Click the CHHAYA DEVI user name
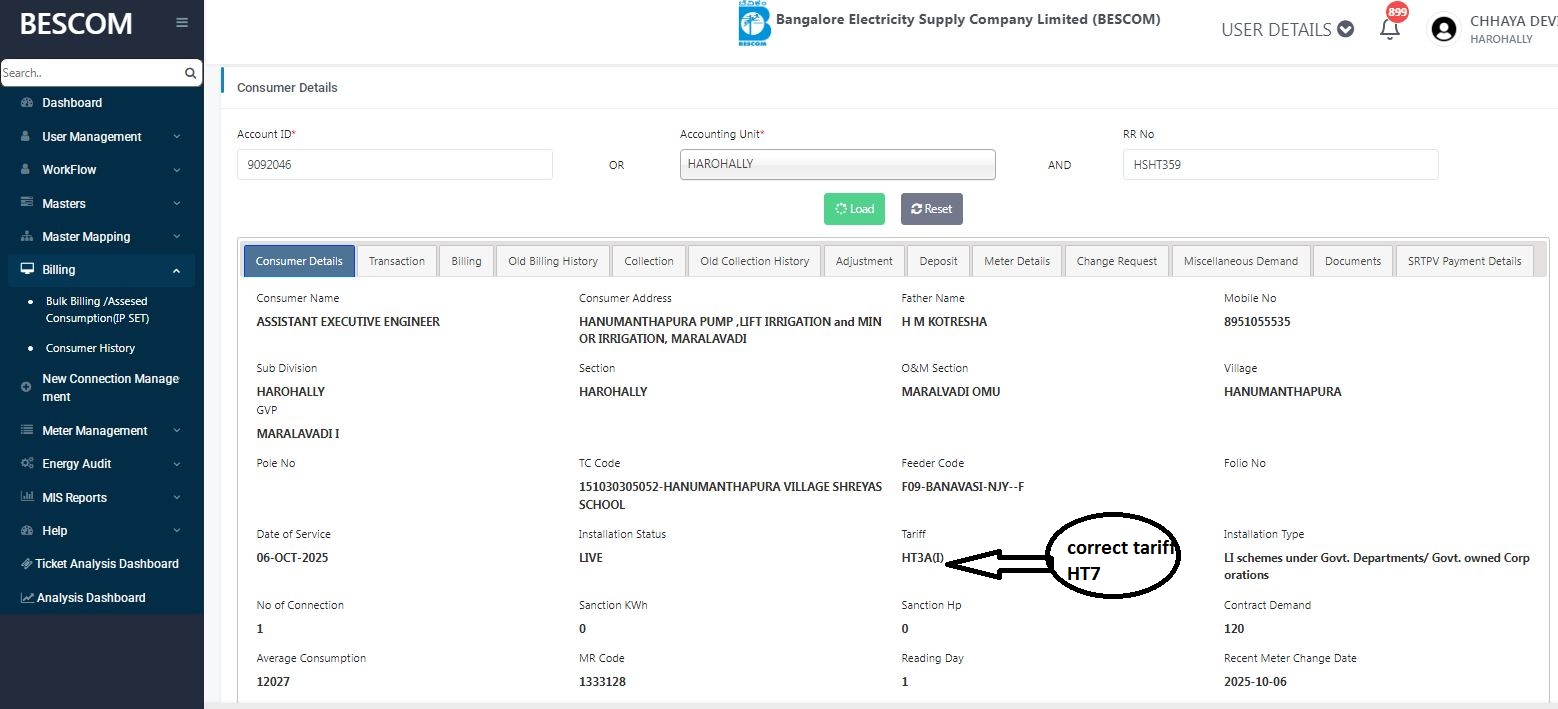Screen dimensions: 1558x709 [x=1513, y=21]
